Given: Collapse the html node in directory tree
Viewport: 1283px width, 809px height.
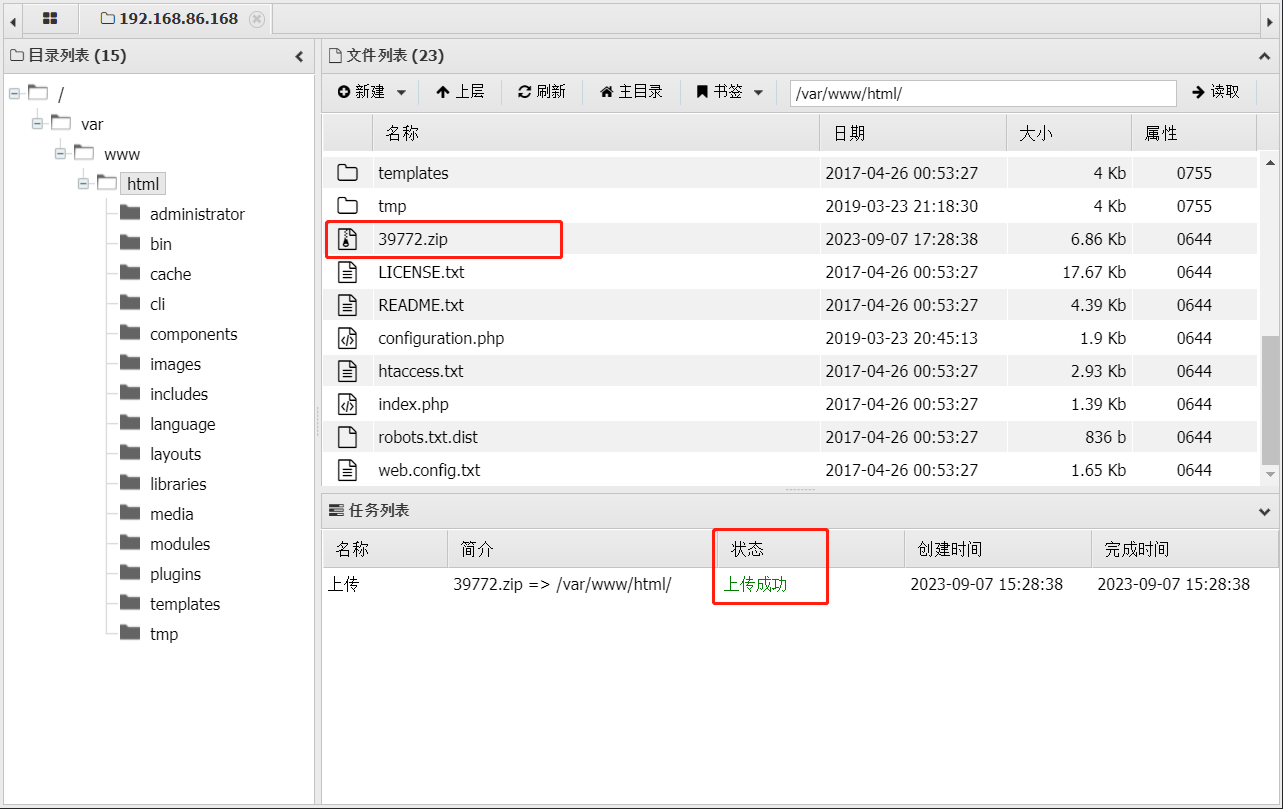Looking at the screenshot, I should tap(85, 183).
